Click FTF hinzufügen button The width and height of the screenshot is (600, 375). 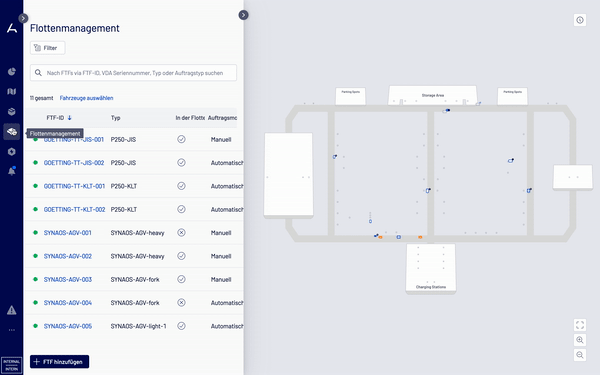(x=59, y=362)
